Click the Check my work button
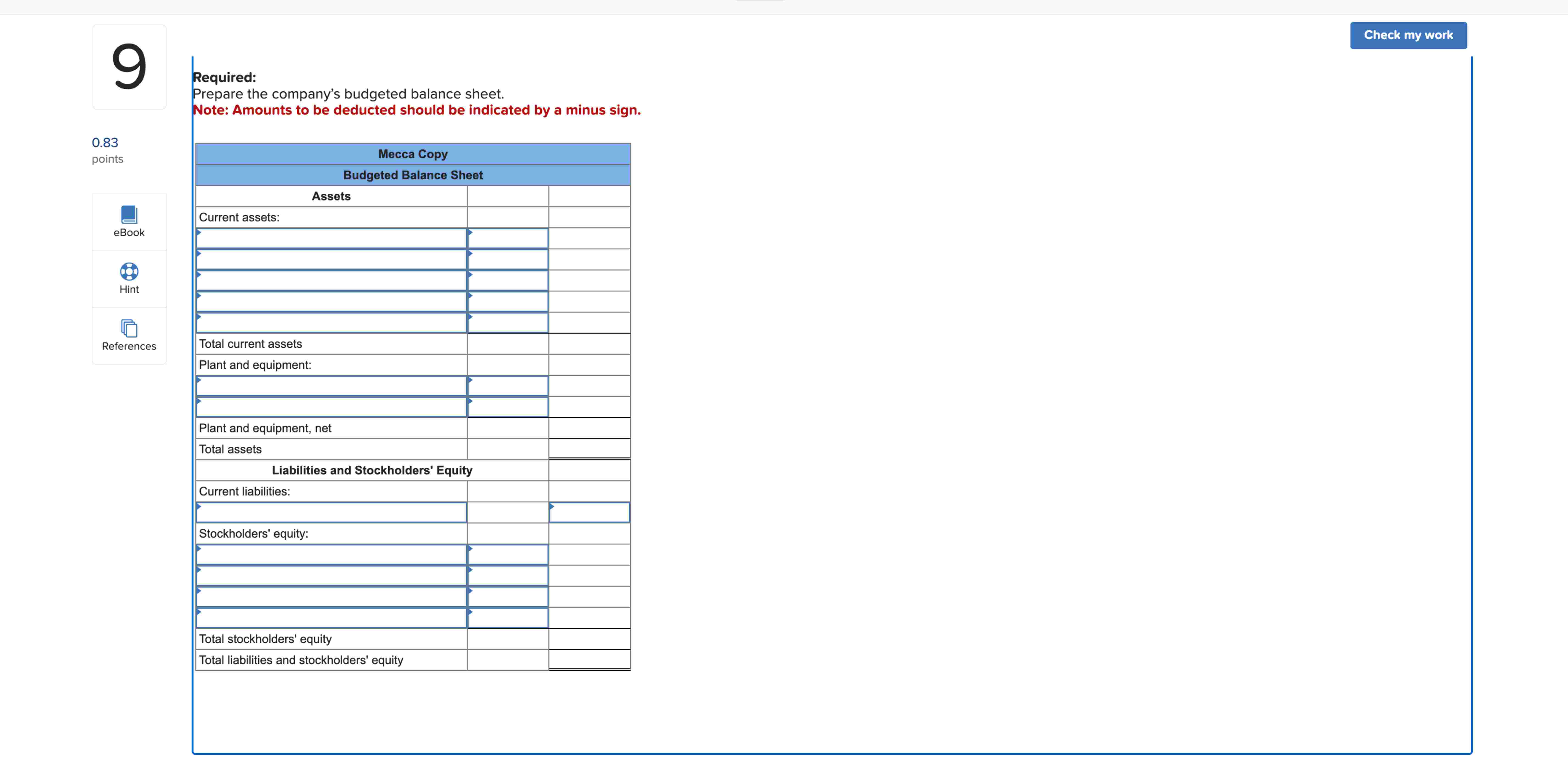The width and height of the screenshot is (1568, 781). pos(1408,35)
